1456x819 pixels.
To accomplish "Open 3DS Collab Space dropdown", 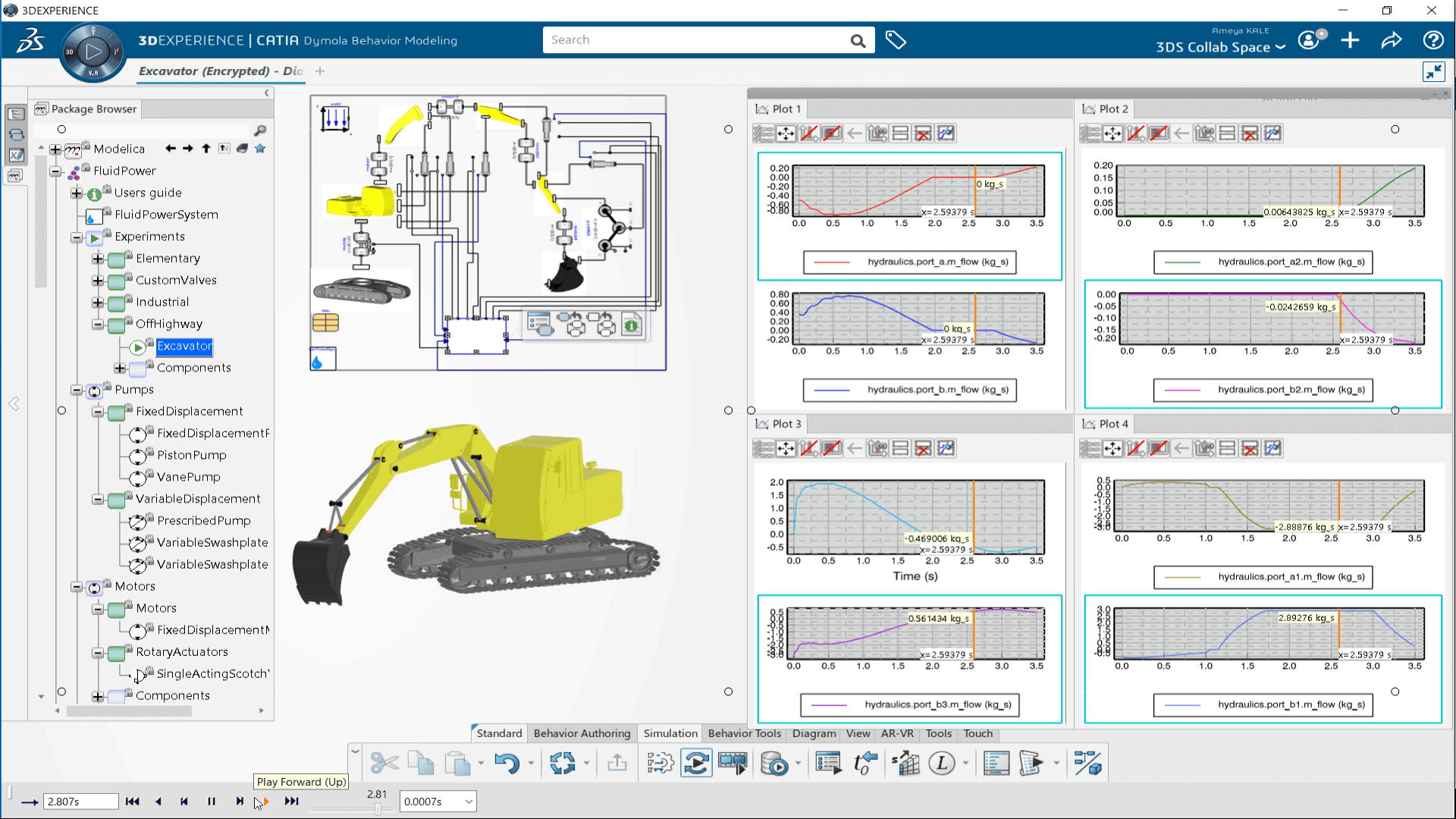I will pyautogui.click(x=1220, y=47).
